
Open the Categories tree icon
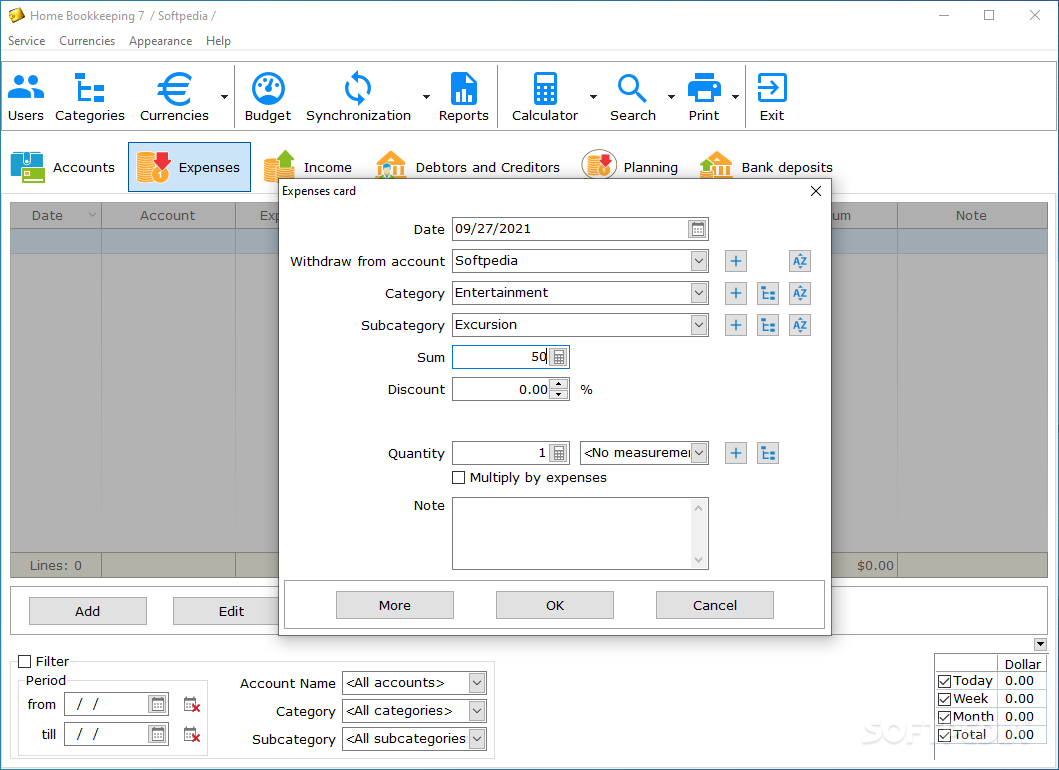pos(90,97)
